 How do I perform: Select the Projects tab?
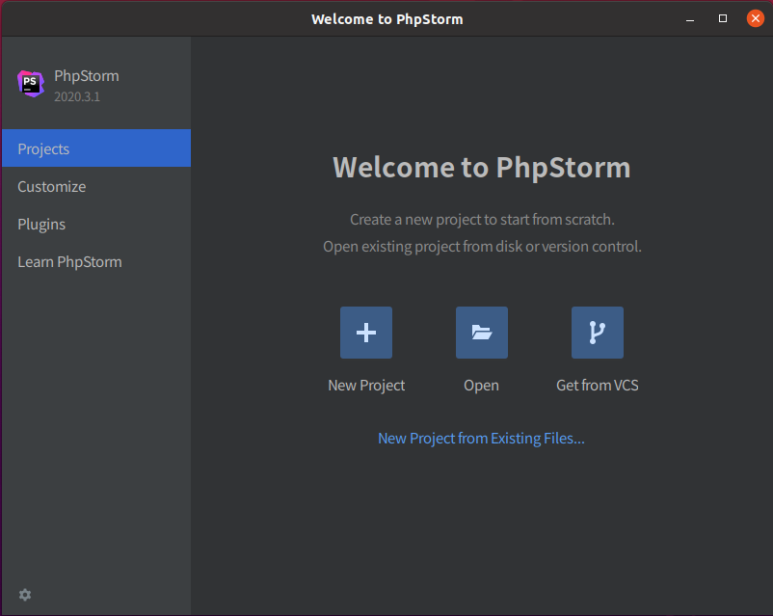(96, 148)
